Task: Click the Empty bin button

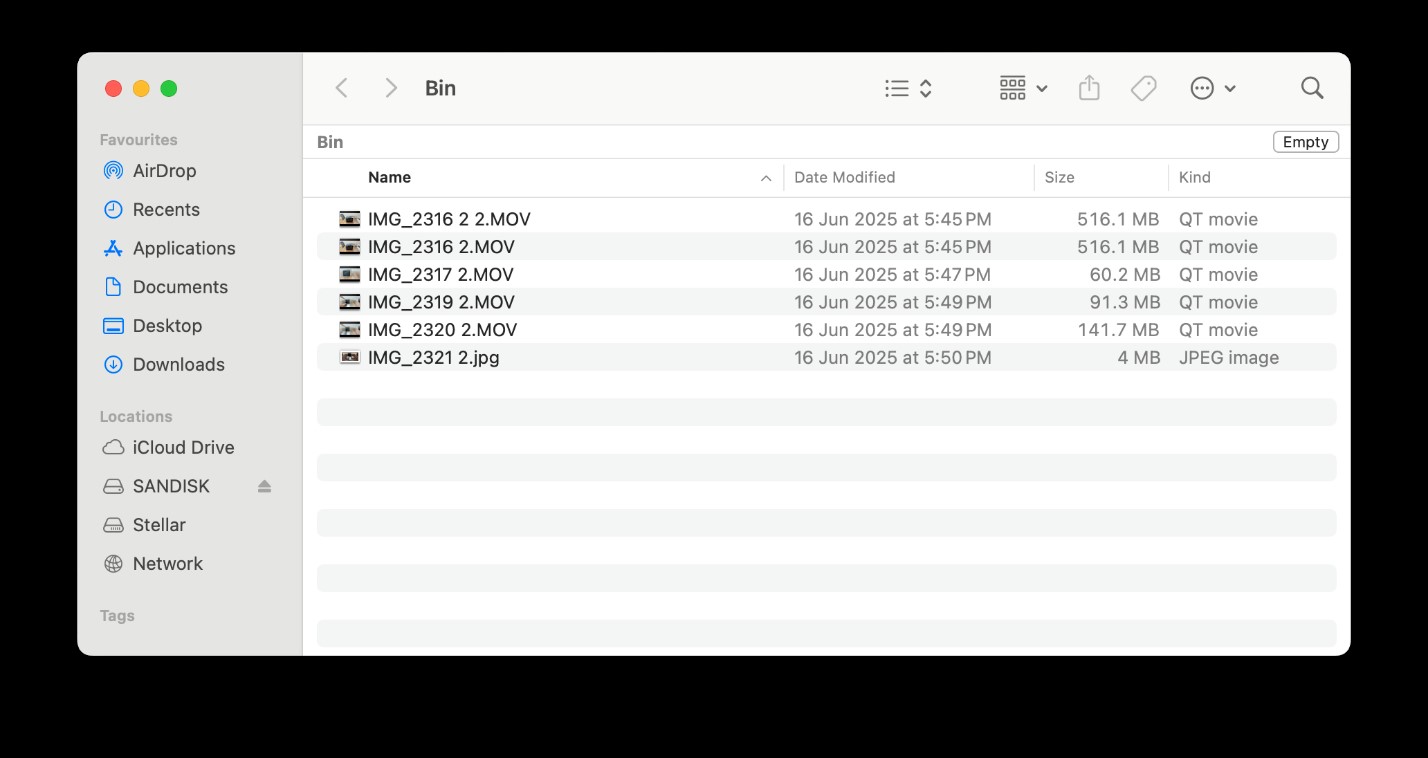Action: tap(1305, 142)
